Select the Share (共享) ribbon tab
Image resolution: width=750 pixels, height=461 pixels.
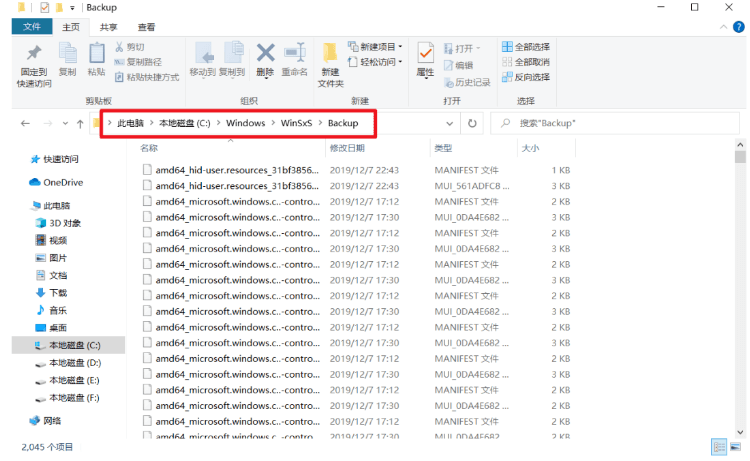pyautogui.click(x=109, y=27)
